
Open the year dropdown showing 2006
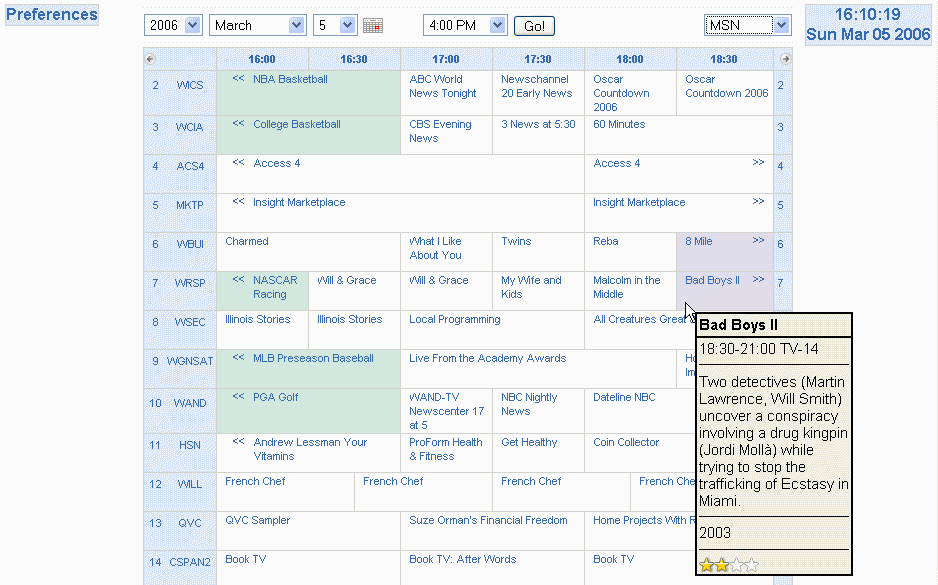(x=172, y=25)
